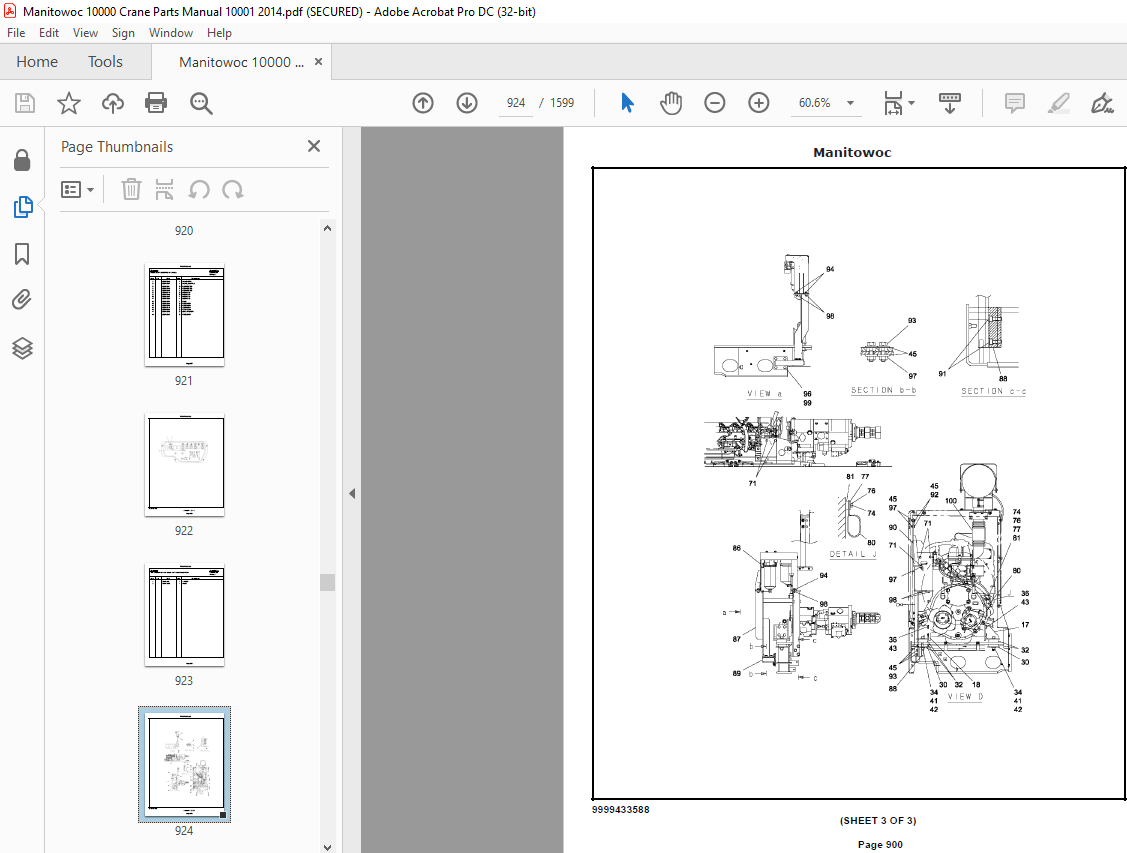Click the 'Page Thumbnails' panel title
The image size is (1127, 853).
(x=116, y=147)
